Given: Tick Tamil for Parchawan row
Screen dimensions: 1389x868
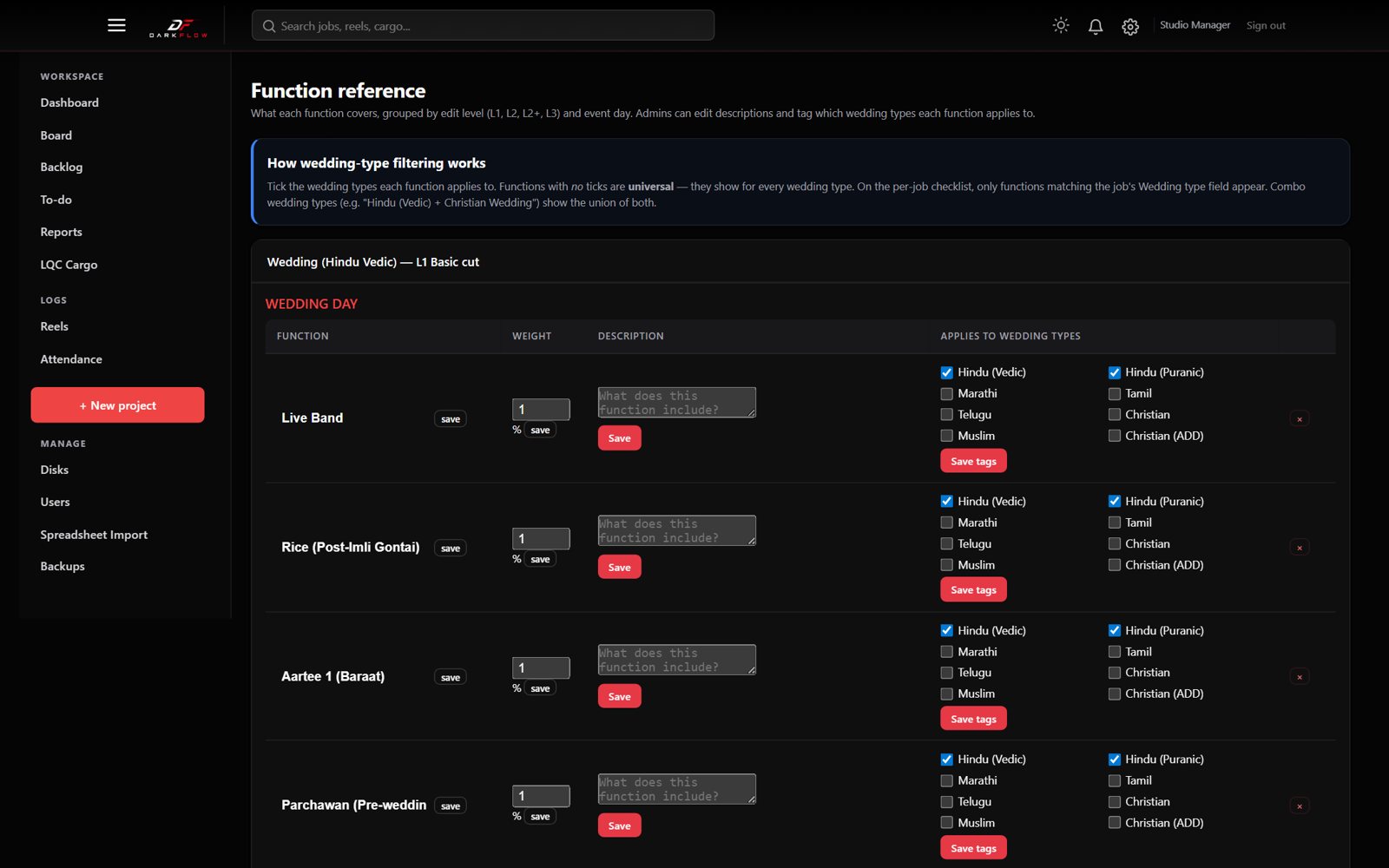Looking at the screenshot, I should [x=1114, y=781].
